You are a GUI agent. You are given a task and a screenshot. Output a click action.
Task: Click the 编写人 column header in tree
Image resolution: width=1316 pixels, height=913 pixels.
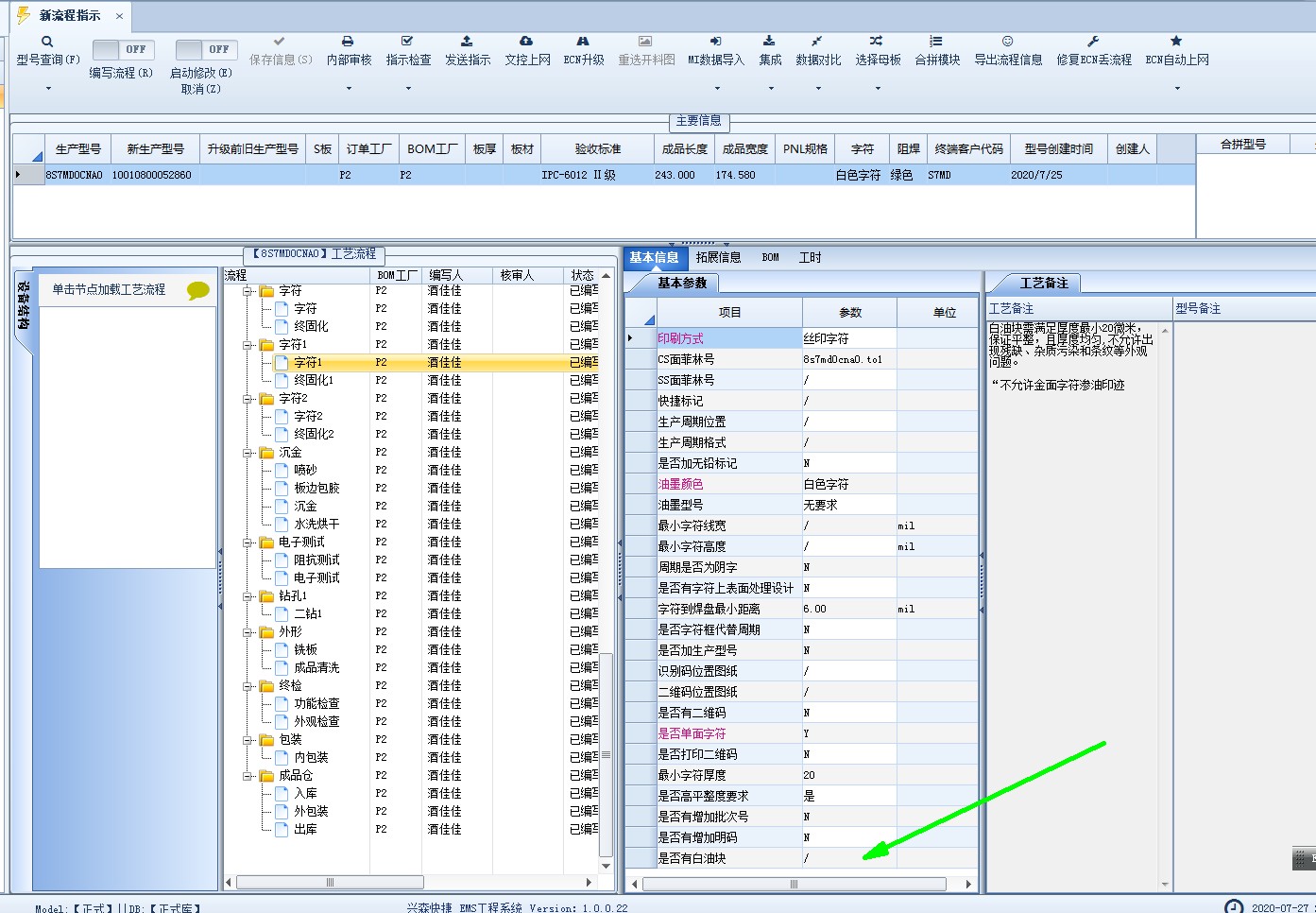[455, 275]
